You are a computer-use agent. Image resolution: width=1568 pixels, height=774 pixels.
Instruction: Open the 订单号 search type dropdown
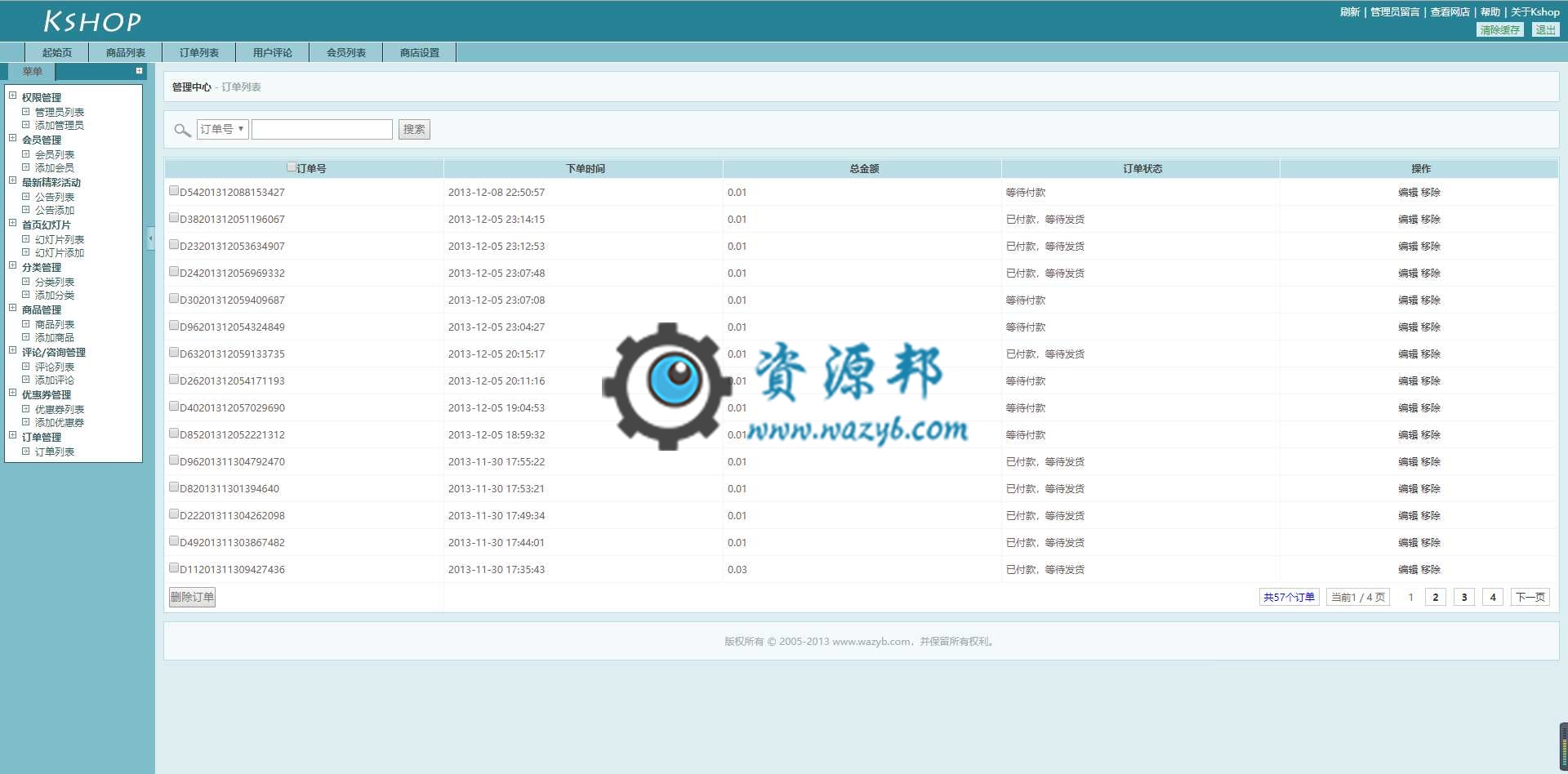[x=222, y=129]
